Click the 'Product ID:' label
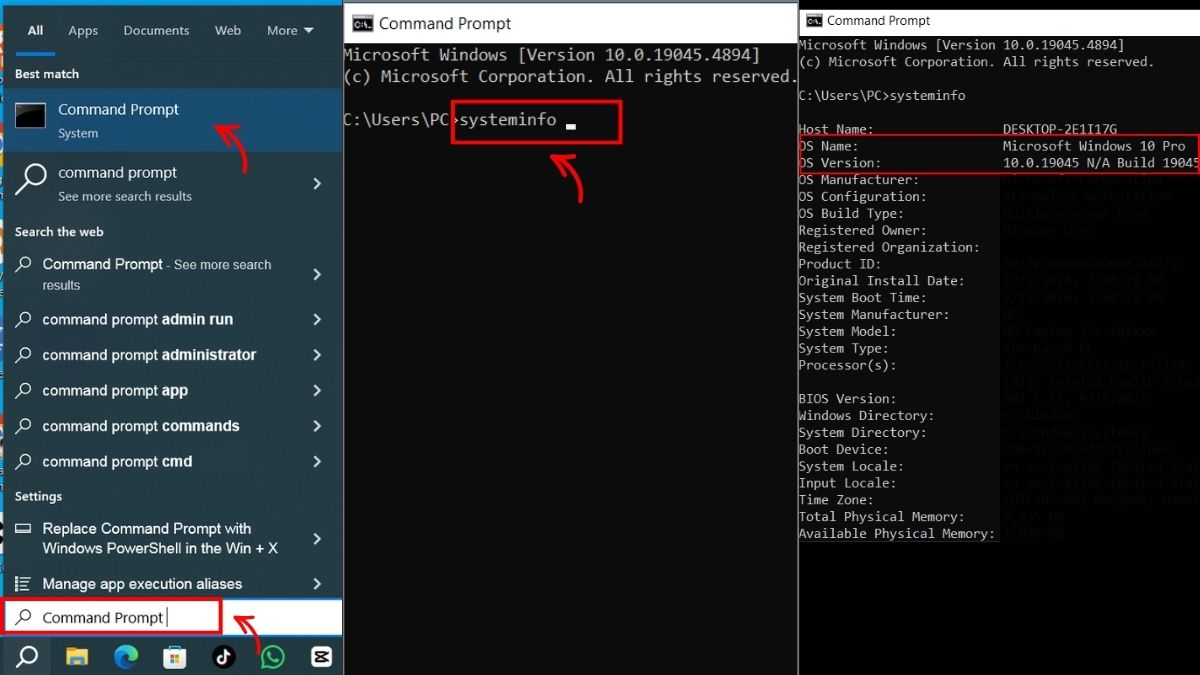Screen dimensions: 1200x675 (840, 264)
